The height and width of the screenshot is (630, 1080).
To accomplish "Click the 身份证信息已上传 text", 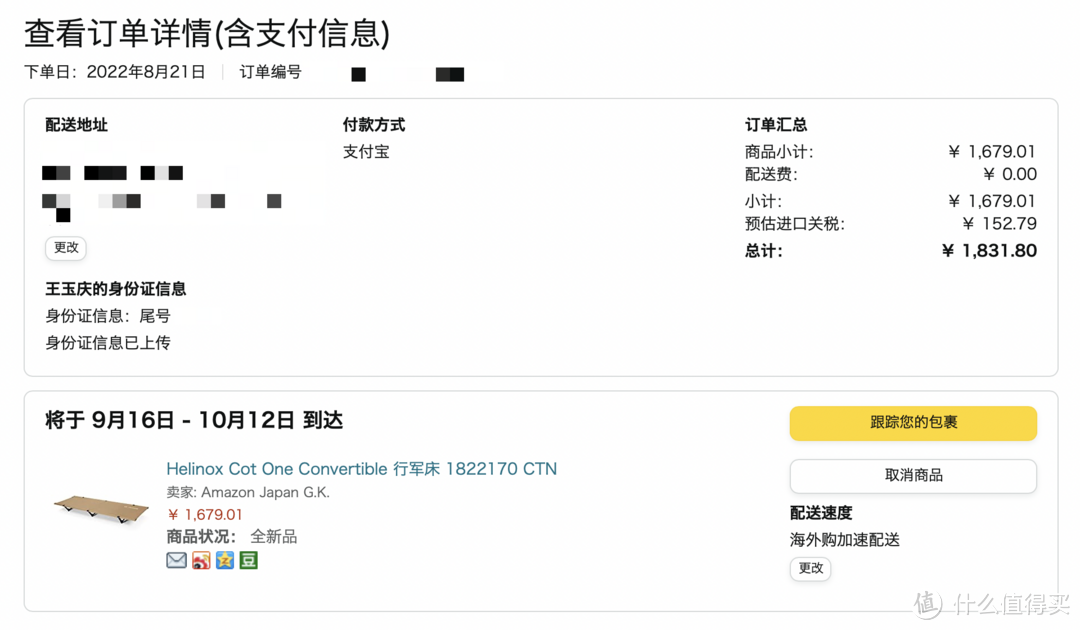I will point(108,343).
